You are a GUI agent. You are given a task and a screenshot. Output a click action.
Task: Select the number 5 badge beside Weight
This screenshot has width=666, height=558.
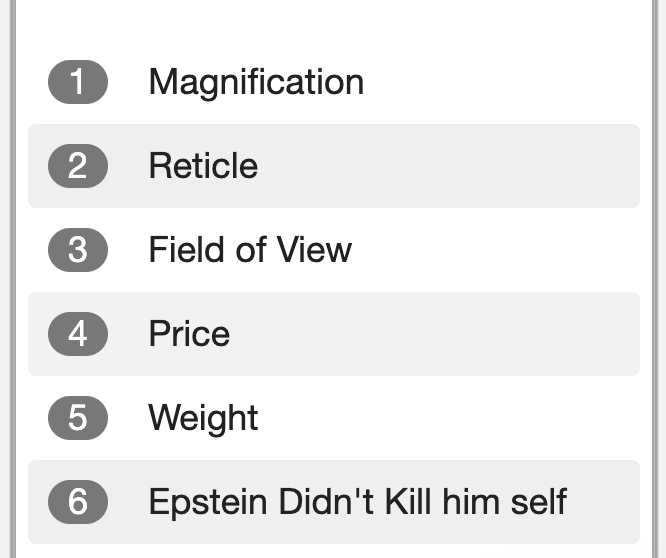pos(78,418)
